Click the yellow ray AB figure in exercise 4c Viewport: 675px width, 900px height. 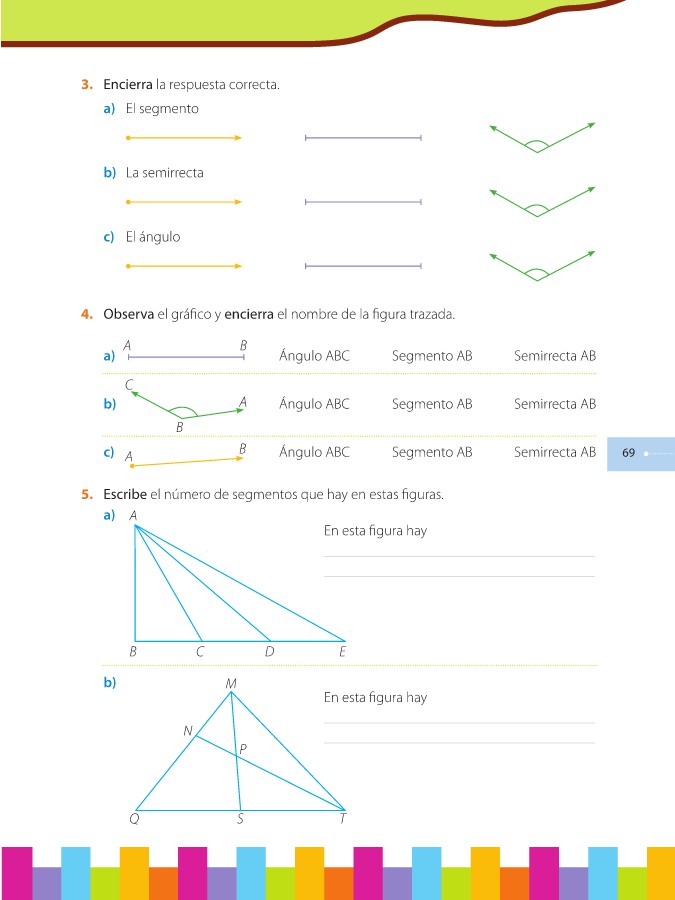click(x=186, y=461)
